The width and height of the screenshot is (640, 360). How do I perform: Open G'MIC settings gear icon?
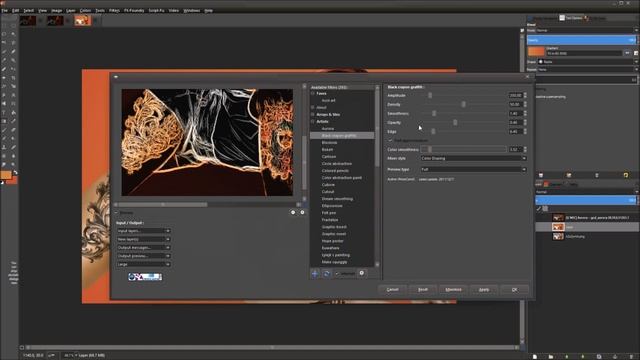coord(362,273)
